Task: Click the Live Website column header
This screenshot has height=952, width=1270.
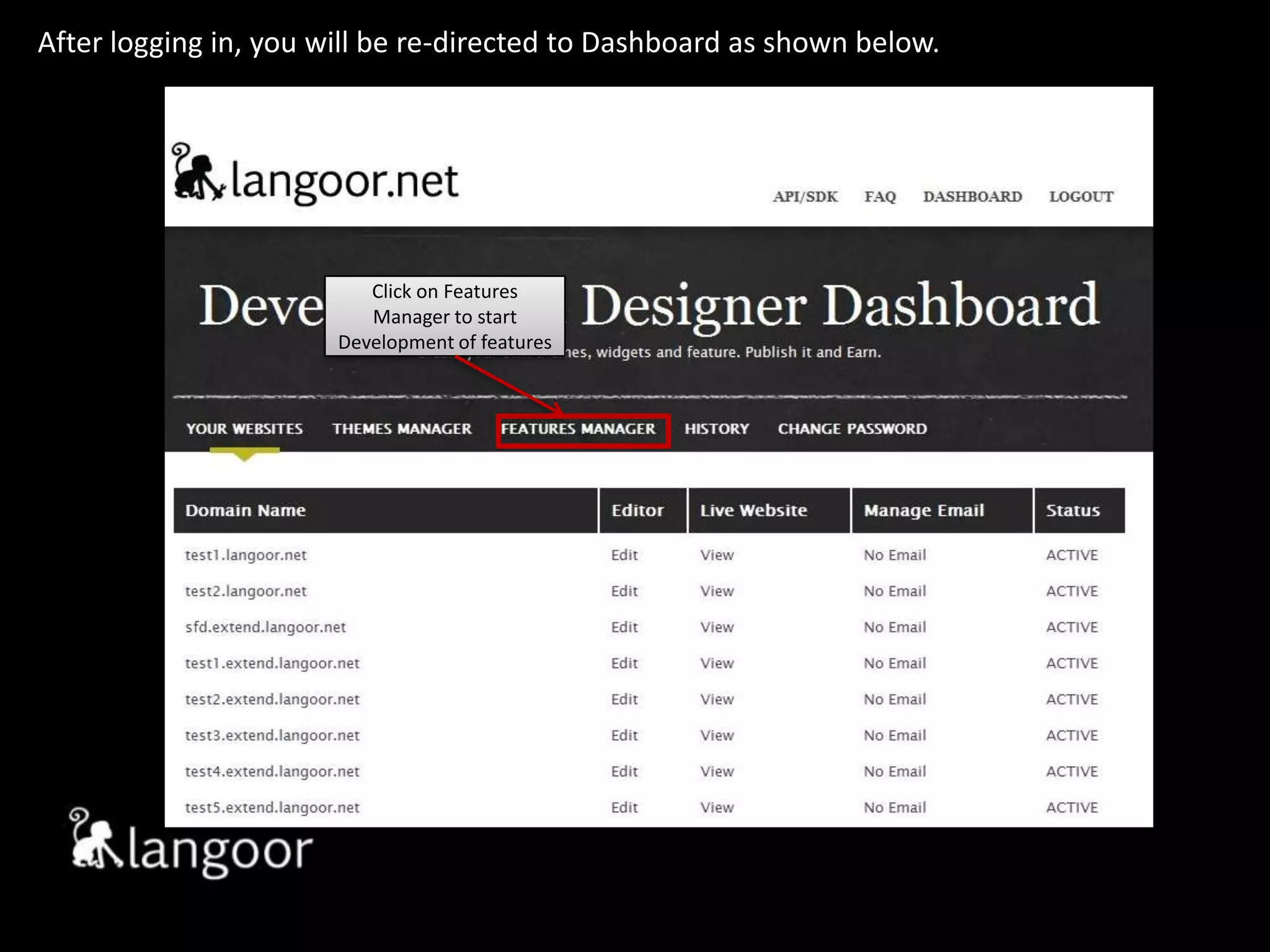Action: tap(769, 510)
